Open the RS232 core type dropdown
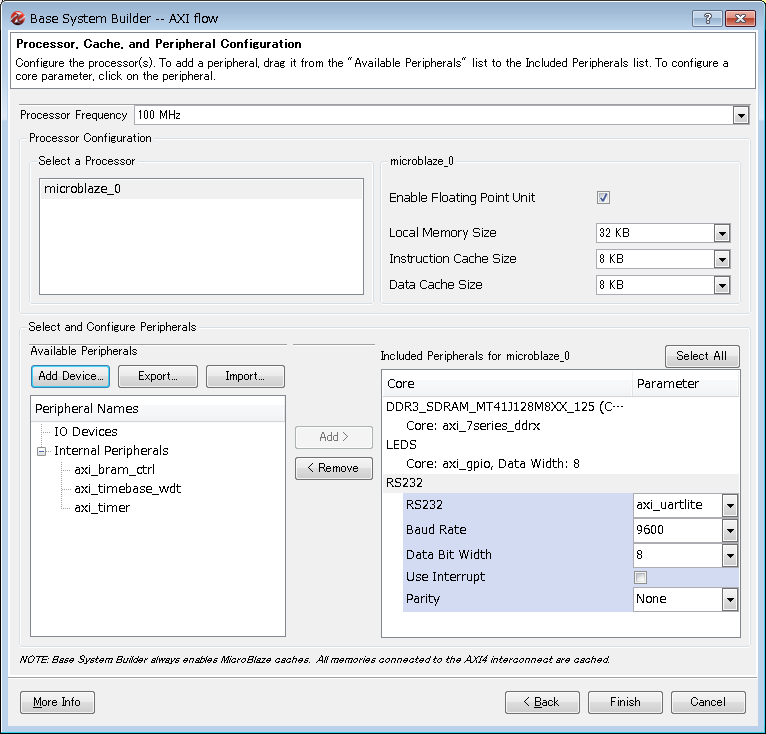 (730, 505)
